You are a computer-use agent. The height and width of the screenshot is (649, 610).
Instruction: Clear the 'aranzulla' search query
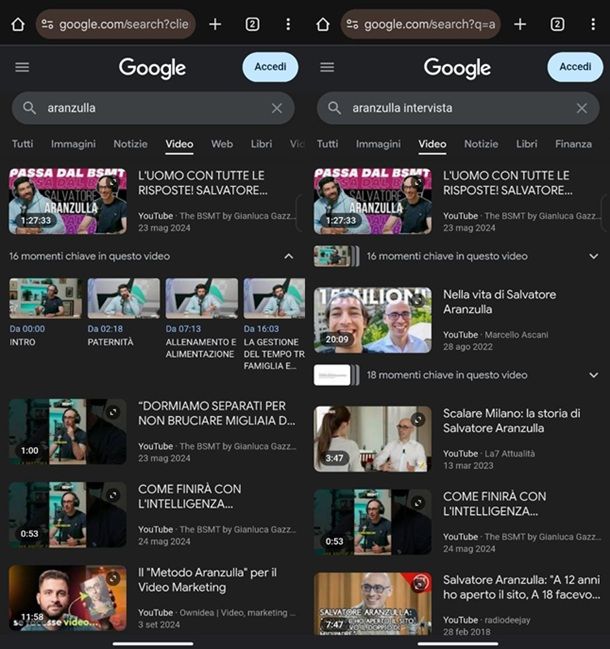[x=277, y=108]
